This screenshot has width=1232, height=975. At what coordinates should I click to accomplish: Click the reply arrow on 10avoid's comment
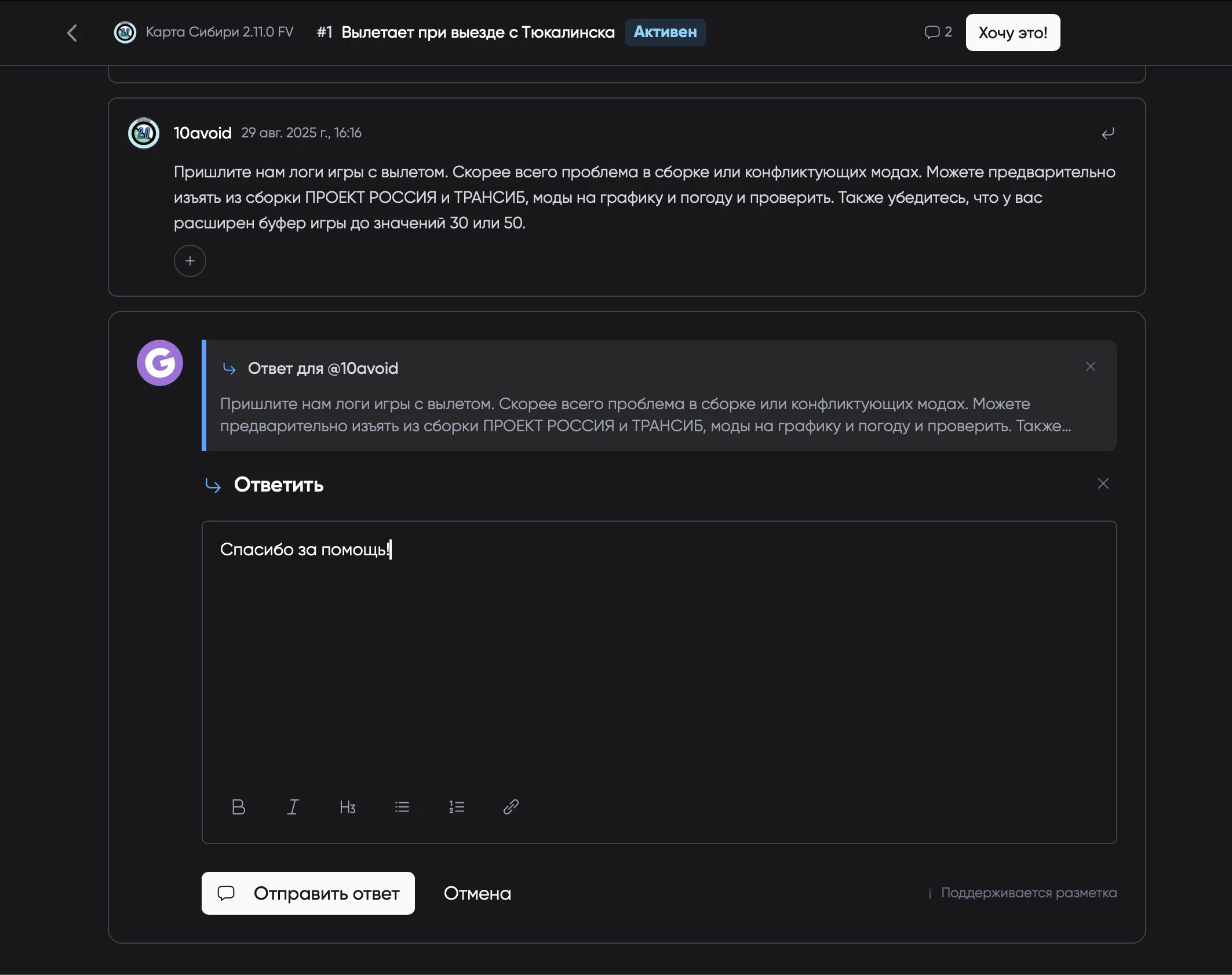click(1107, 134)
